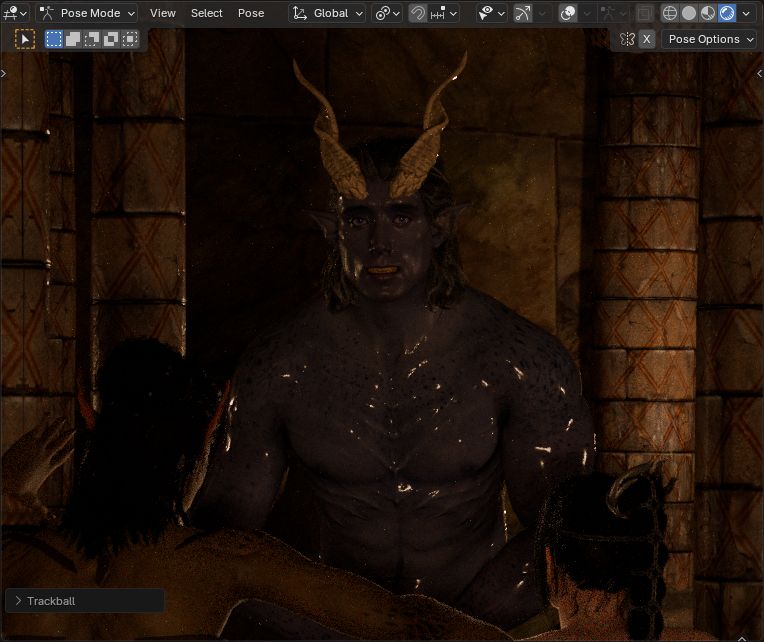Open the gizmo options dropdown arrow

(x=542, y=13)
